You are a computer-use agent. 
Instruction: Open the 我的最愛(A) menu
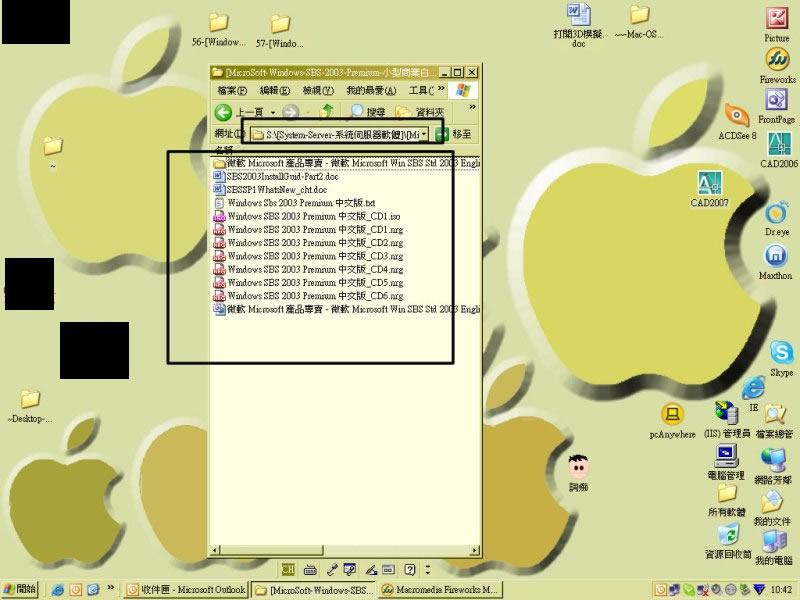pyautogui.click(x=371, y=91)
